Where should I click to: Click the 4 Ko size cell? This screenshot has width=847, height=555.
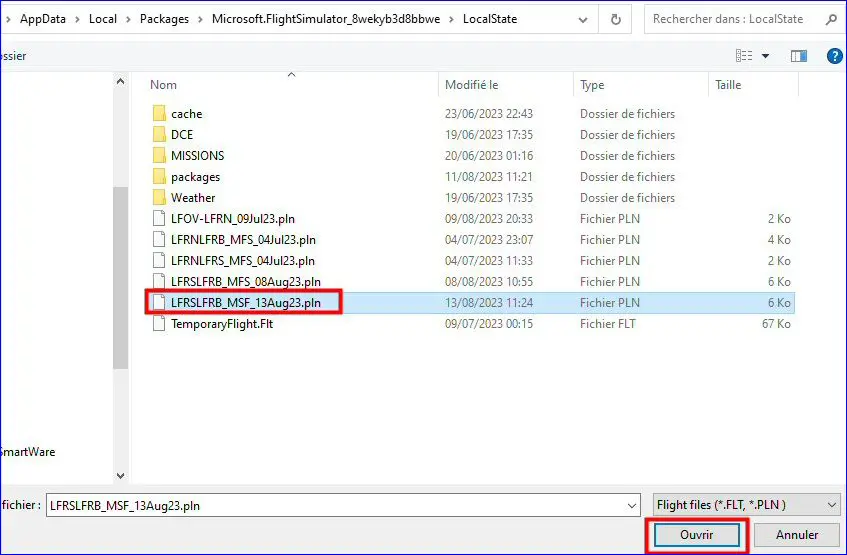coord(779,240)
